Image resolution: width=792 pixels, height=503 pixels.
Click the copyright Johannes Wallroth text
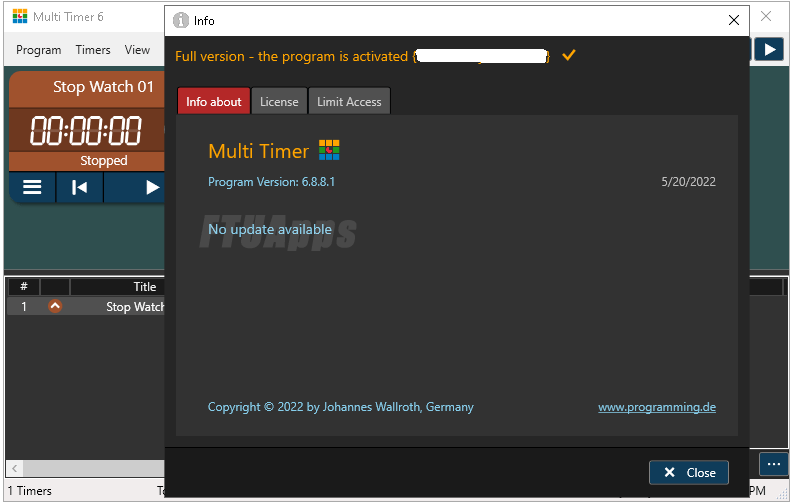coord(340,407)
